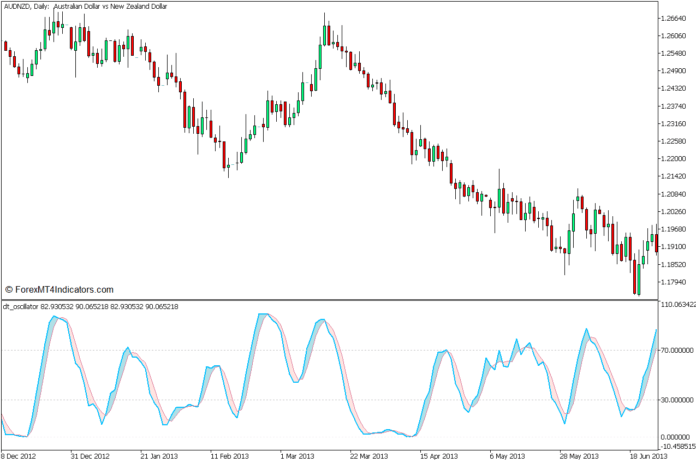
Task: Click the 1.22000 price axis label
Action: pyautogui.click(x=672, y=159)
